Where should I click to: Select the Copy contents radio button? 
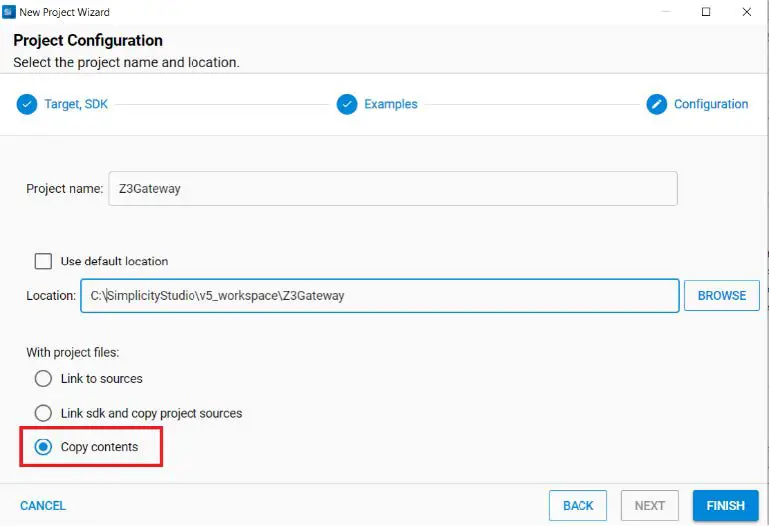43,447
